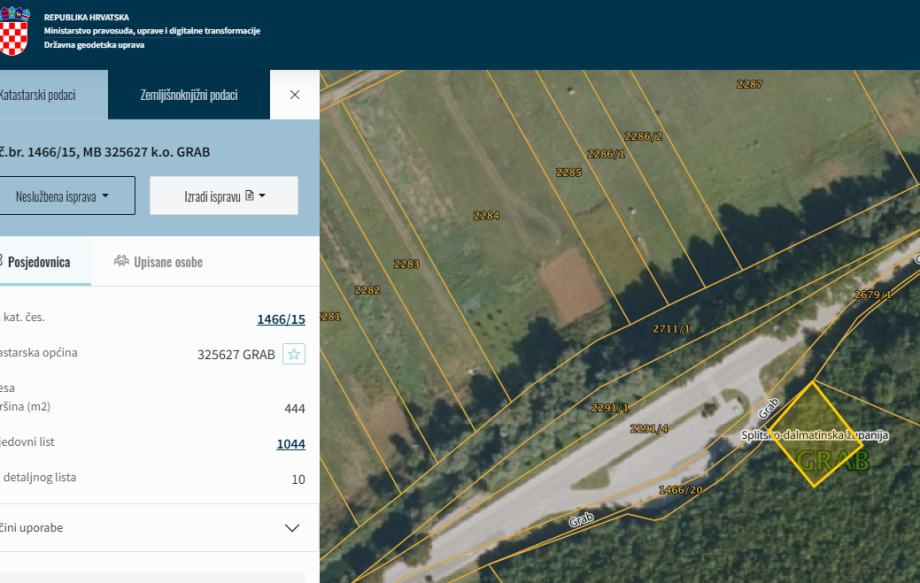Image resolution: width=920 pixels, height=583 pixels.
Task: Click parcel 2284 label on map
Action: click(486, 216)
